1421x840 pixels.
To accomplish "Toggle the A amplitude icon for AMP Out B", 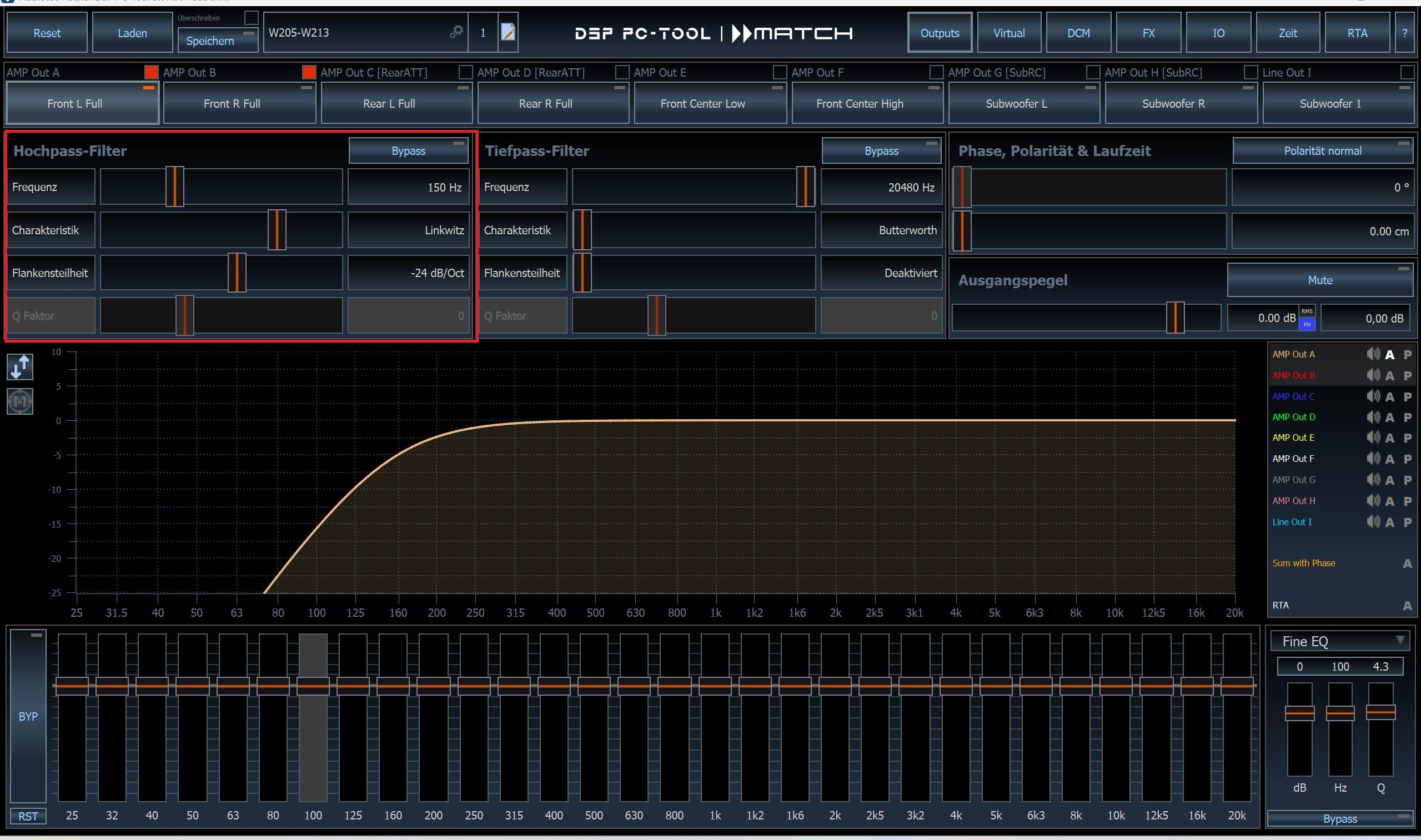I will click(1390, 376).
